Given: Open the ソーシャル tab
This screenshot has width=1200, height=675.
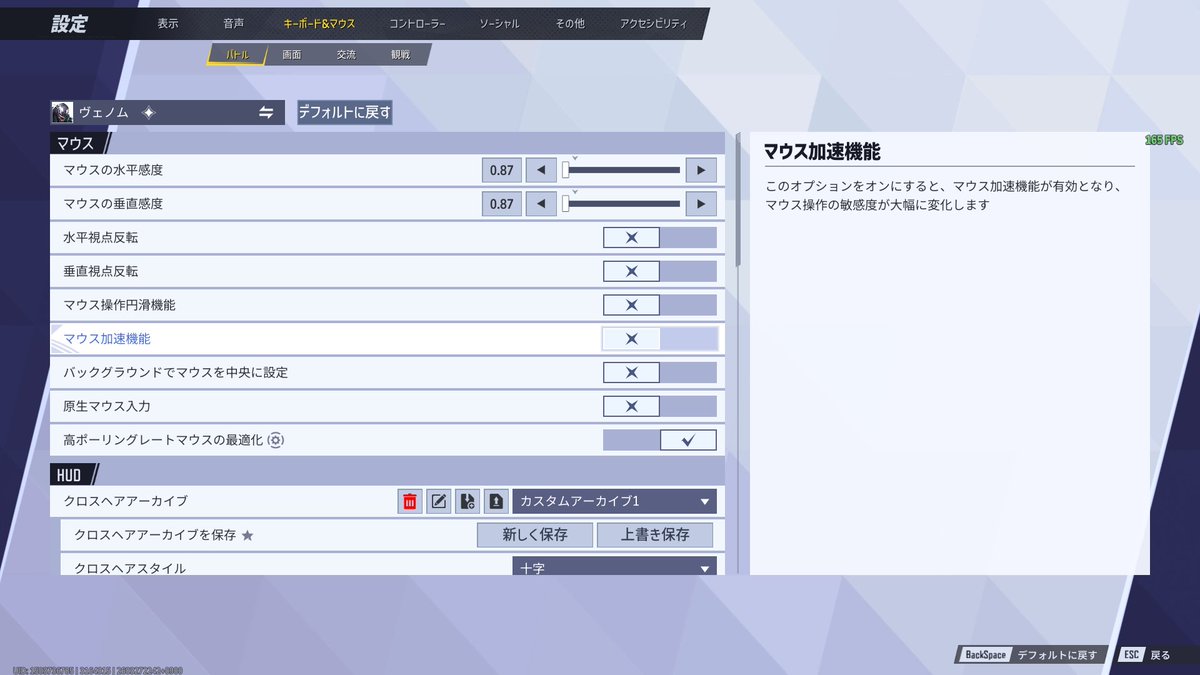Looking at the screenshot, I should pos(499,23).
